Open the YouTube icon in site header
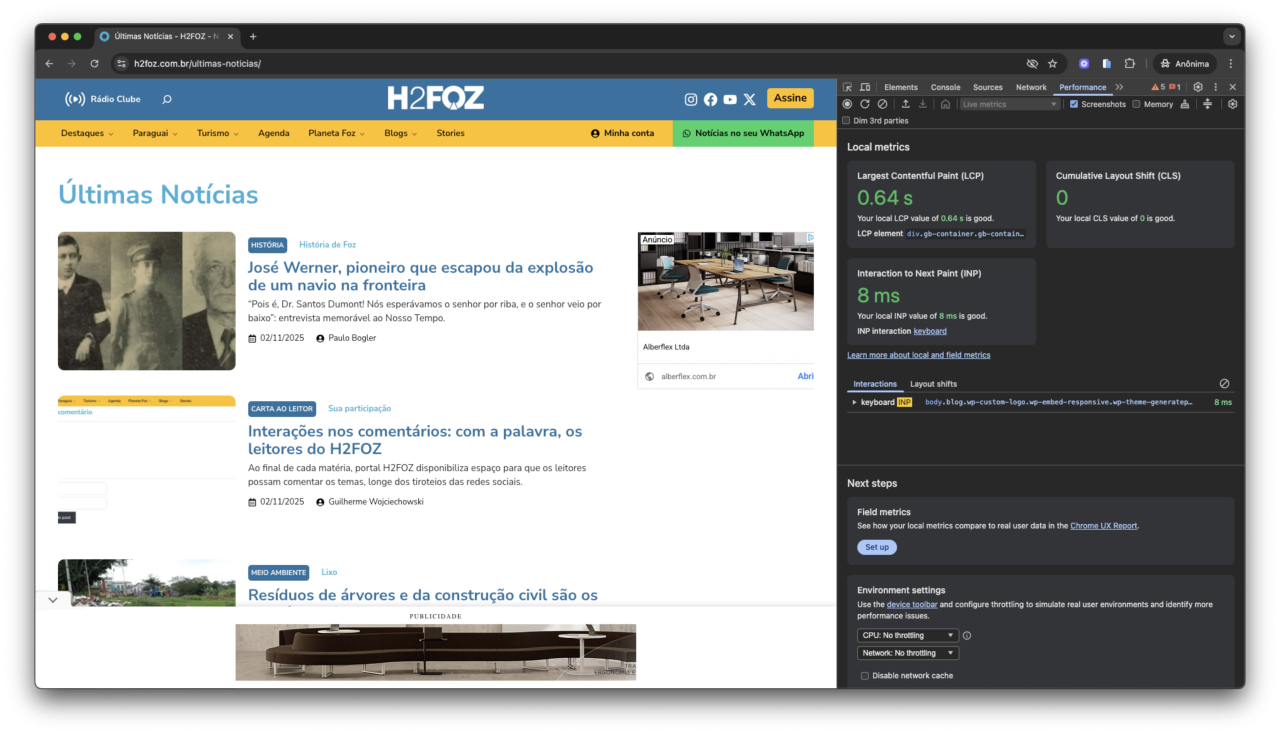1280x735 pixels. 730,99
